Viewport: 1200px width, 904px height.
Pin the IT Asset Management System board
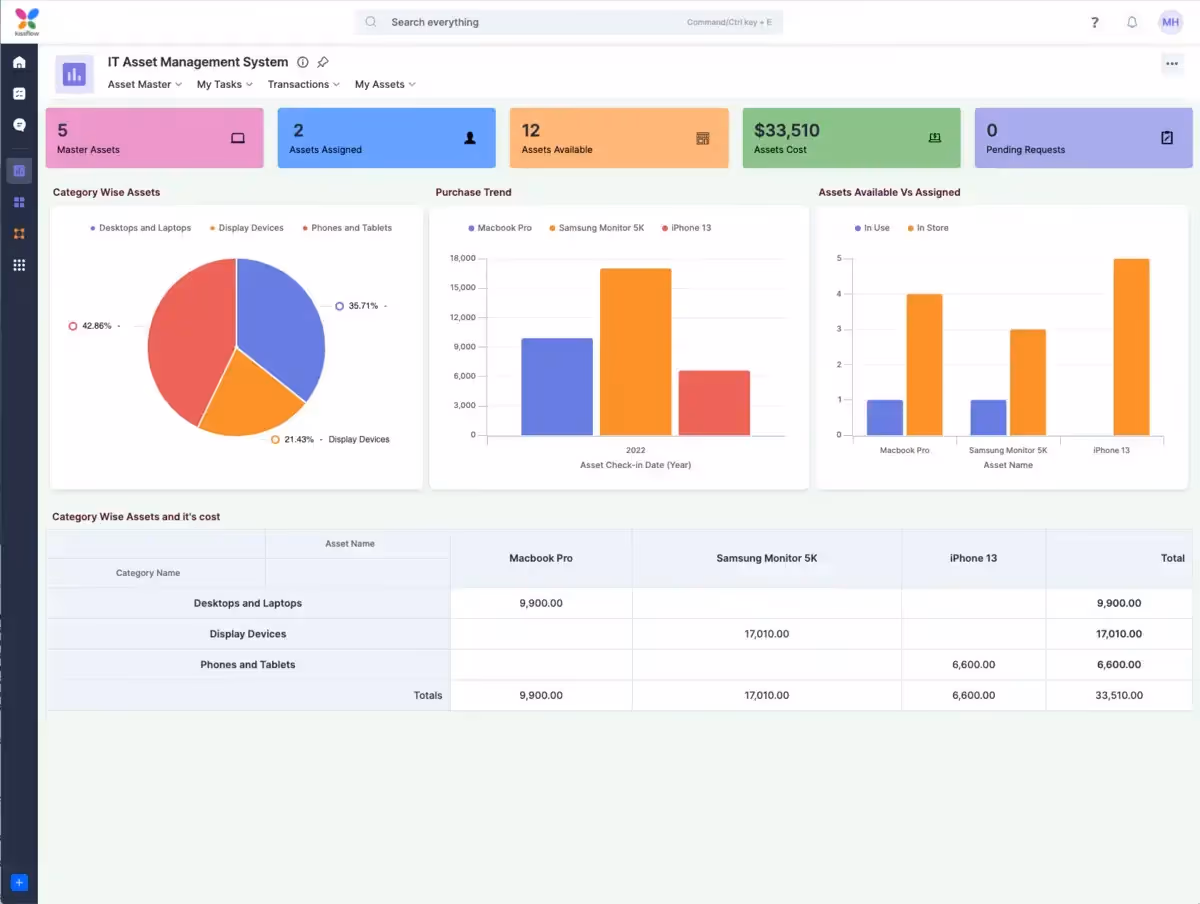click(322, 61)
